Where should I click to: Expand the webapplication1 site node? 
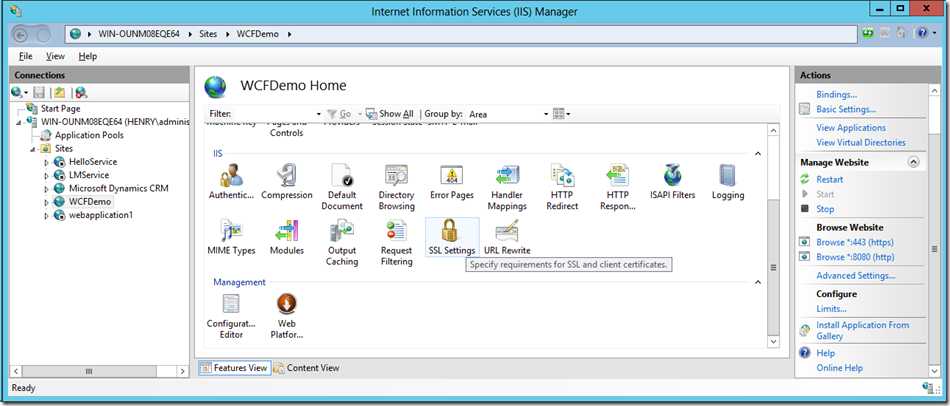point(47,216)
